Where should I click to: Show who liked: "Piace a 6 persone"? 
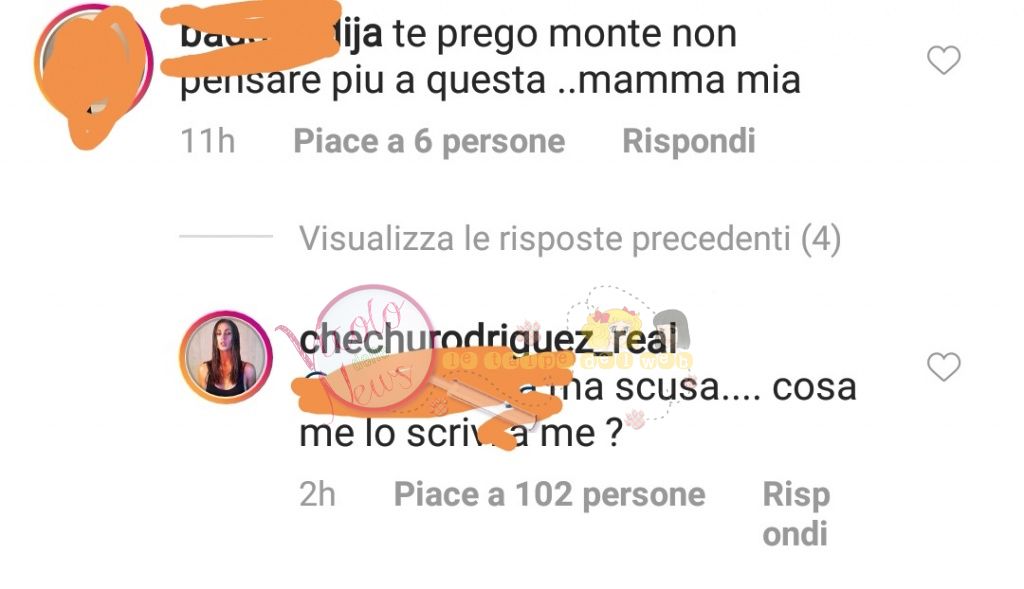429,141
